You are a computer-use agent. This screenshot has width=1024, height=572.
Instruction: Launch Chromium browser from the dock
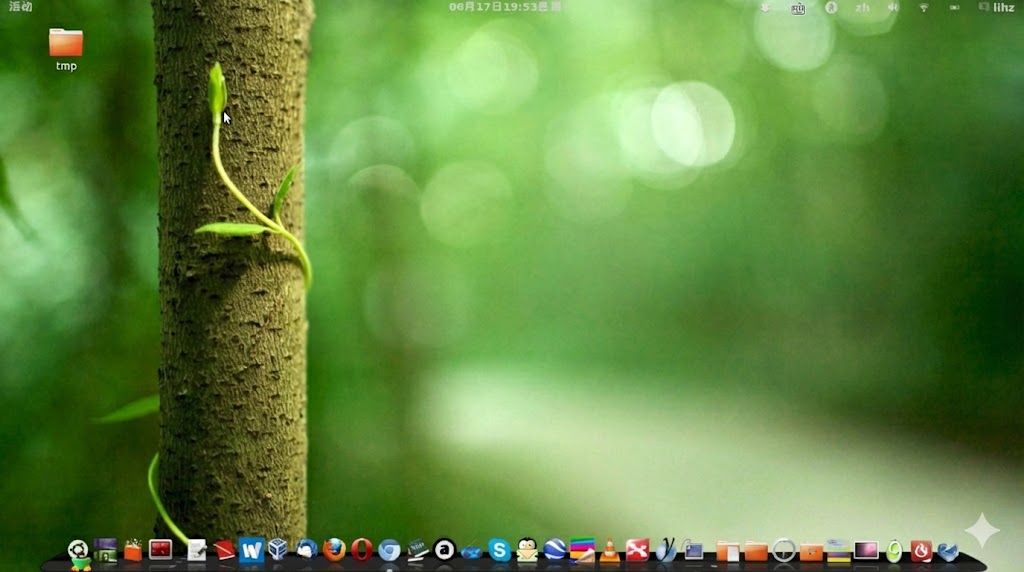(x=389, y=550)
